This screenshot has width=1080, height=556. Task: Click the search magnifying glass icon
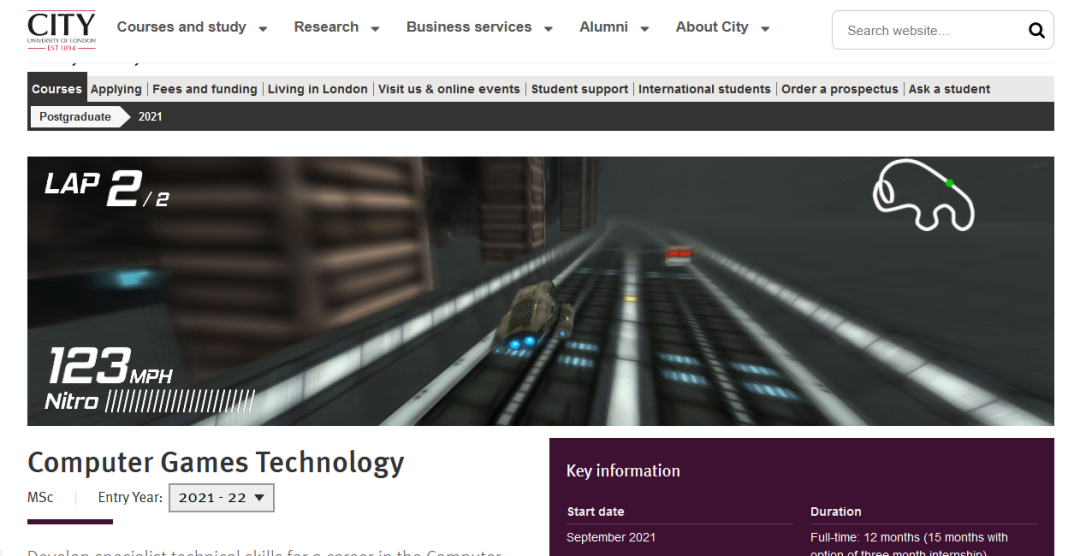[x=1035, y=31]
